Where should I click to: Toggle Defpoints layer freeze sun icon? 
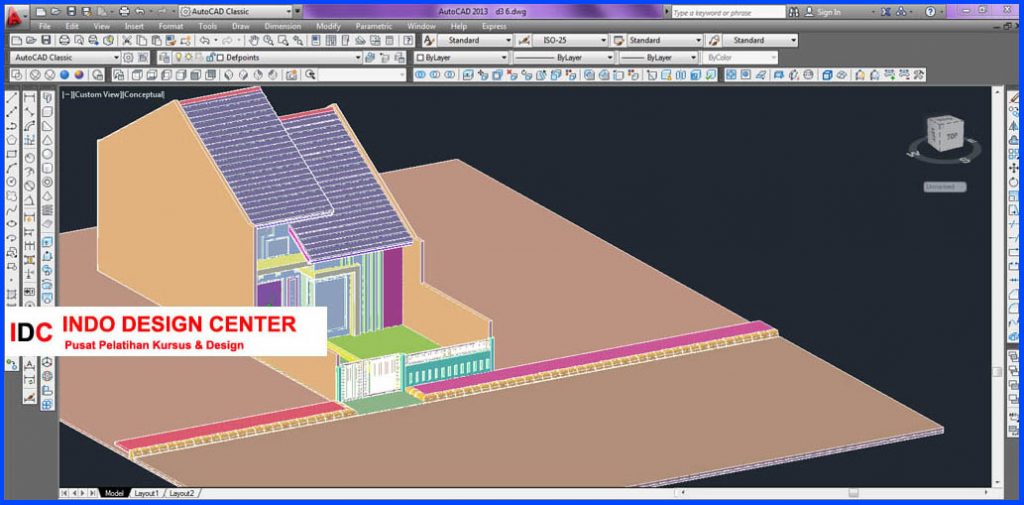click(x=188, y=57)
